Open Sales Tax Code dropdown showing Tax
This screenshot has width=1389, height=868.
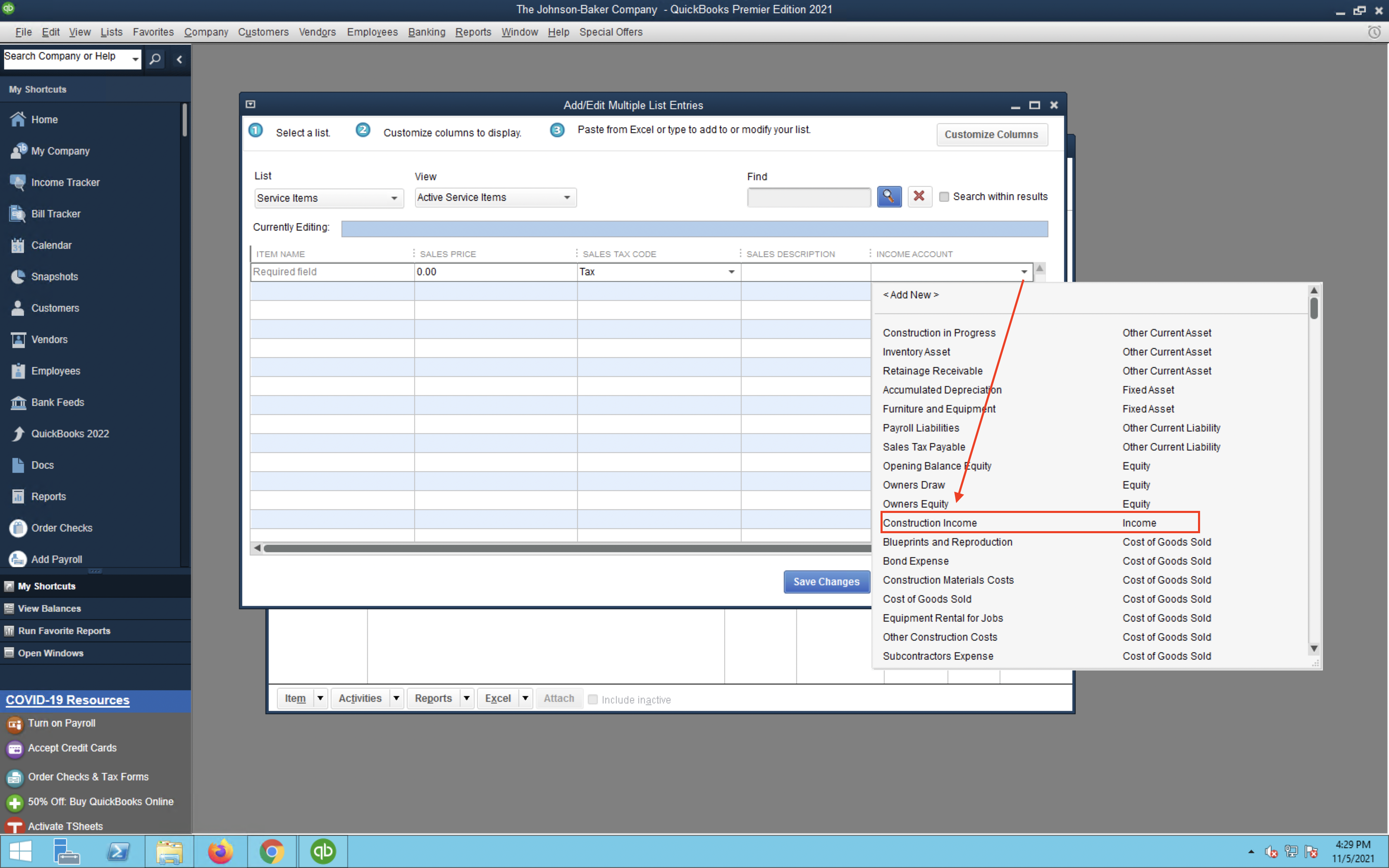coord(731,272)
